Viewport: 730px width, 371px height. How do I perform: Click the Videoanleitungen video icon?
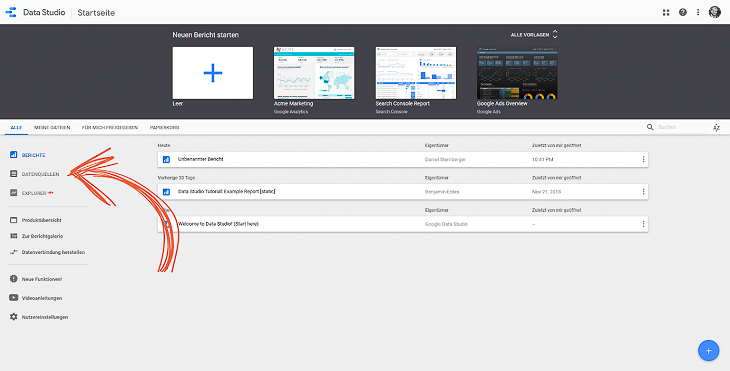coord(14,298)
